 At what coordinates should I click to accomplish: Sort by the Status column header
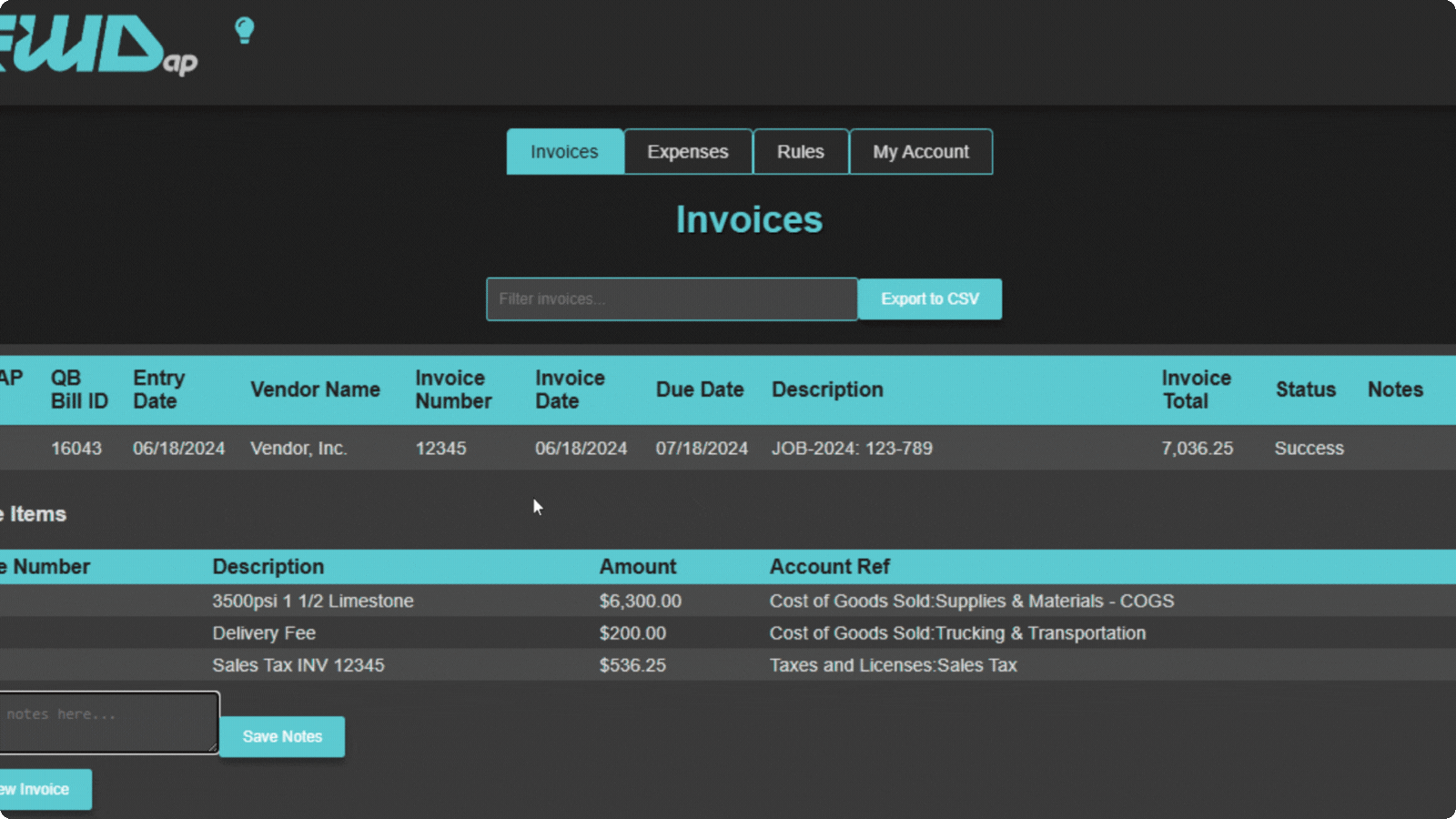pyautogui.click(x=1306, y=389)
